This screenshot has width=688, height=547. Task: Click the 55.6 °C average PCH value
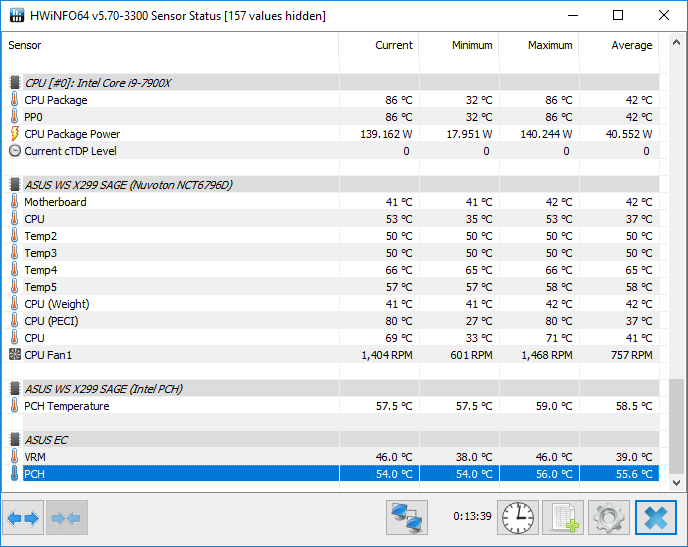tap(634, 474)
